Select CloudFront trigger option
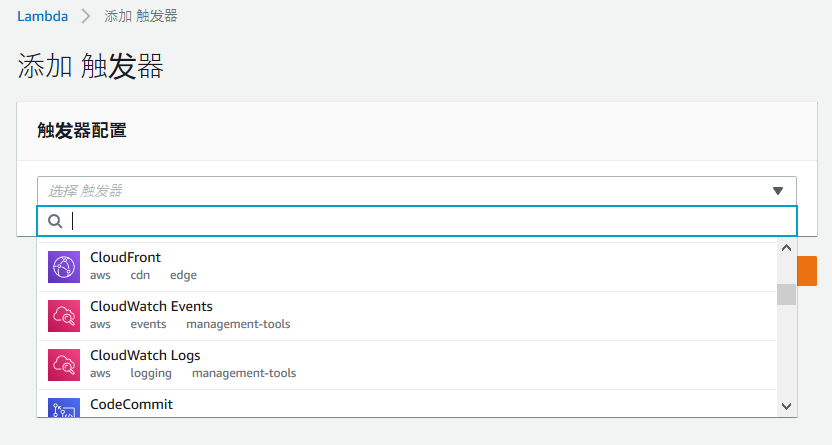832x445 pixels. tap(407, 267)
